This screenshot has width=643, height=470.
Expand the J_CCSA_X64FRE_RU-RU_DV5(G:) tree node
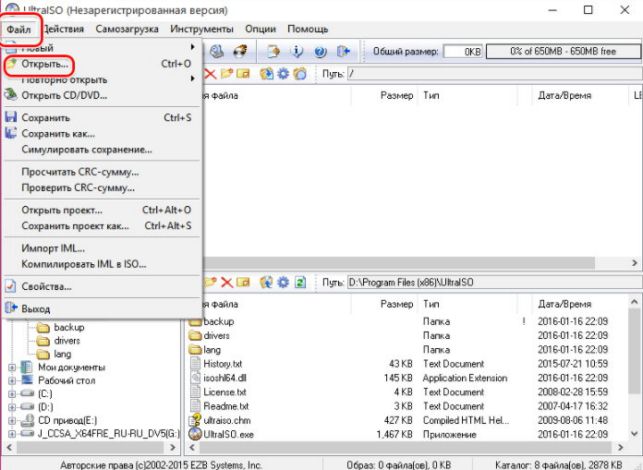click(x=12, y=433)
